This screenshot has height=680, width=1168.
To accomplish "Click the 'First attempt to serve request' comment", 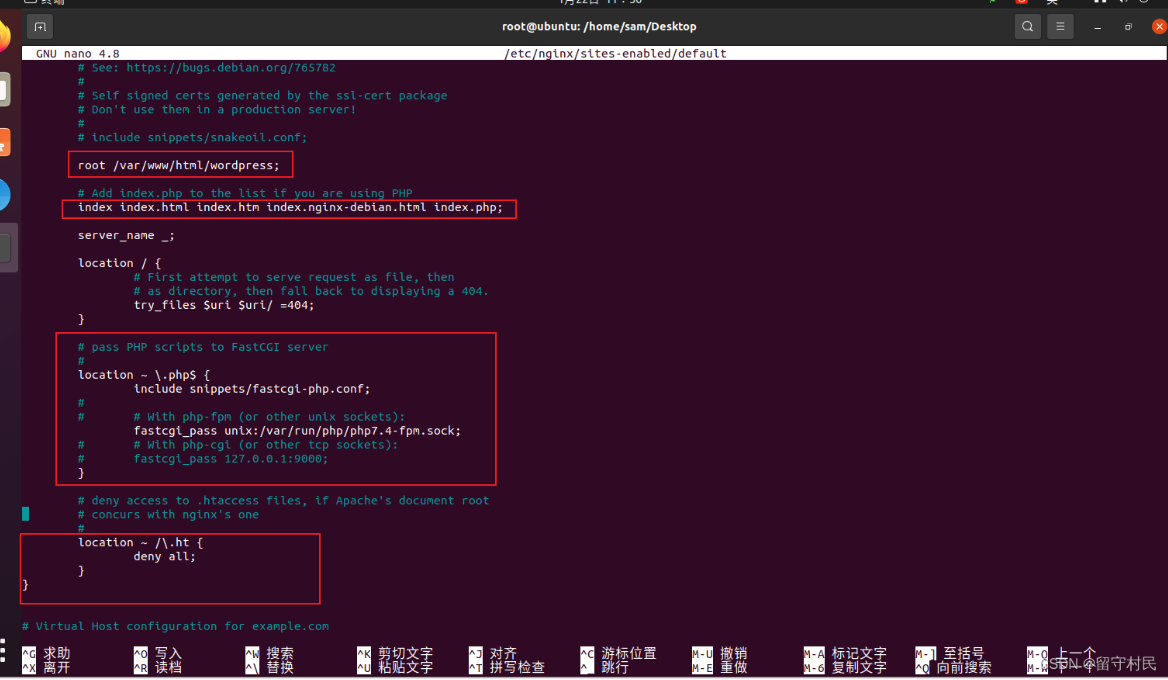I will coord(294,277).
